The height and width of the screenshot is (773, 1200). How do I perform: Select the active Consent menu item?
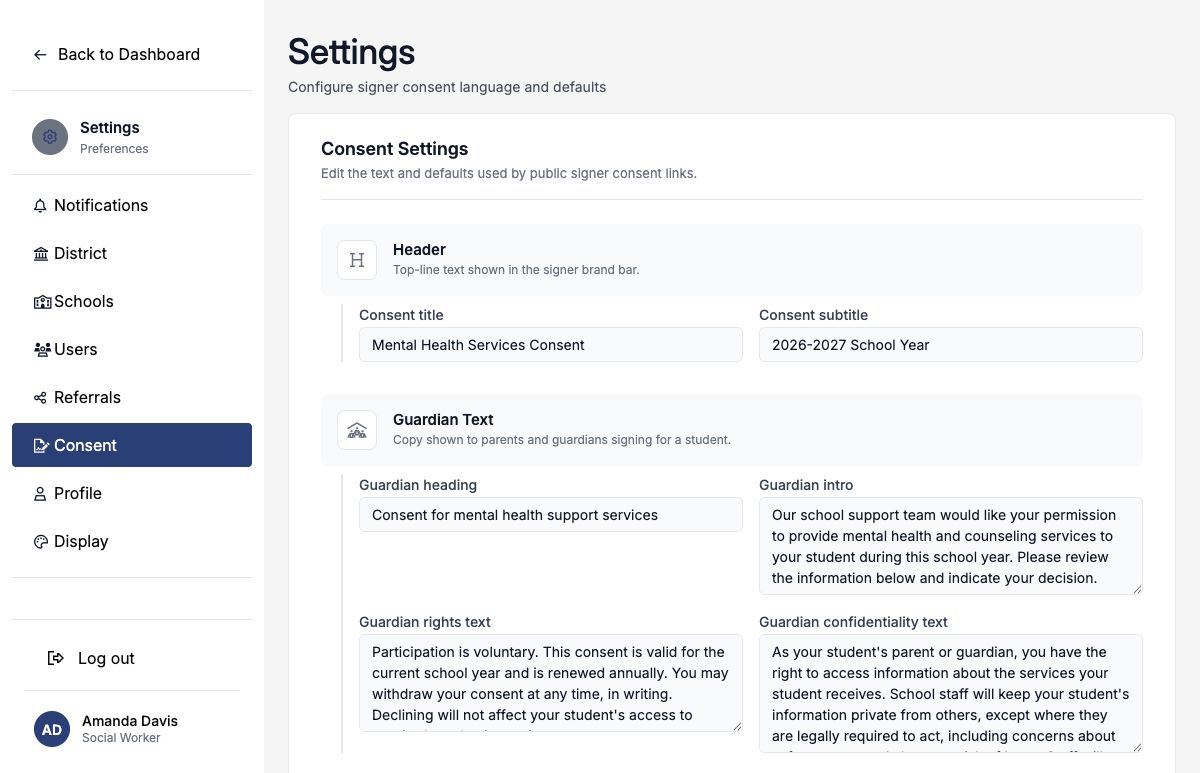132,445
